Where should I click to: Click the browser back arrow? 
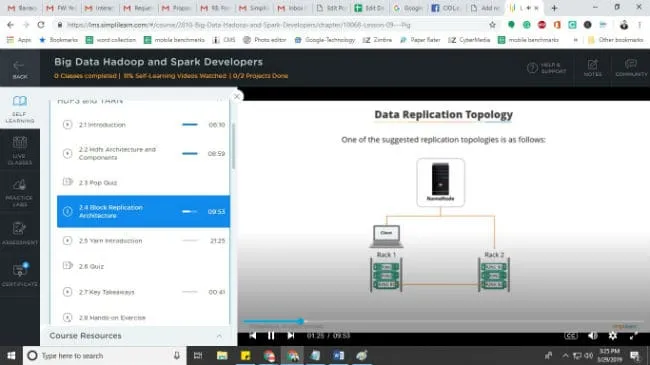coord(10,25)
